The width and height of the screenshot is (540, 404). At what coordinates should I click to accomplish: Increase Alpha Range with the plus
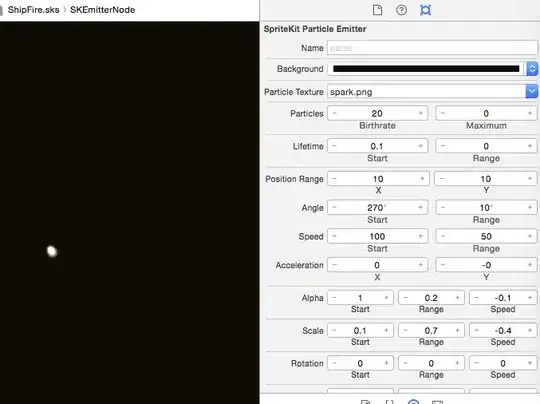click(x=457, y=298)
